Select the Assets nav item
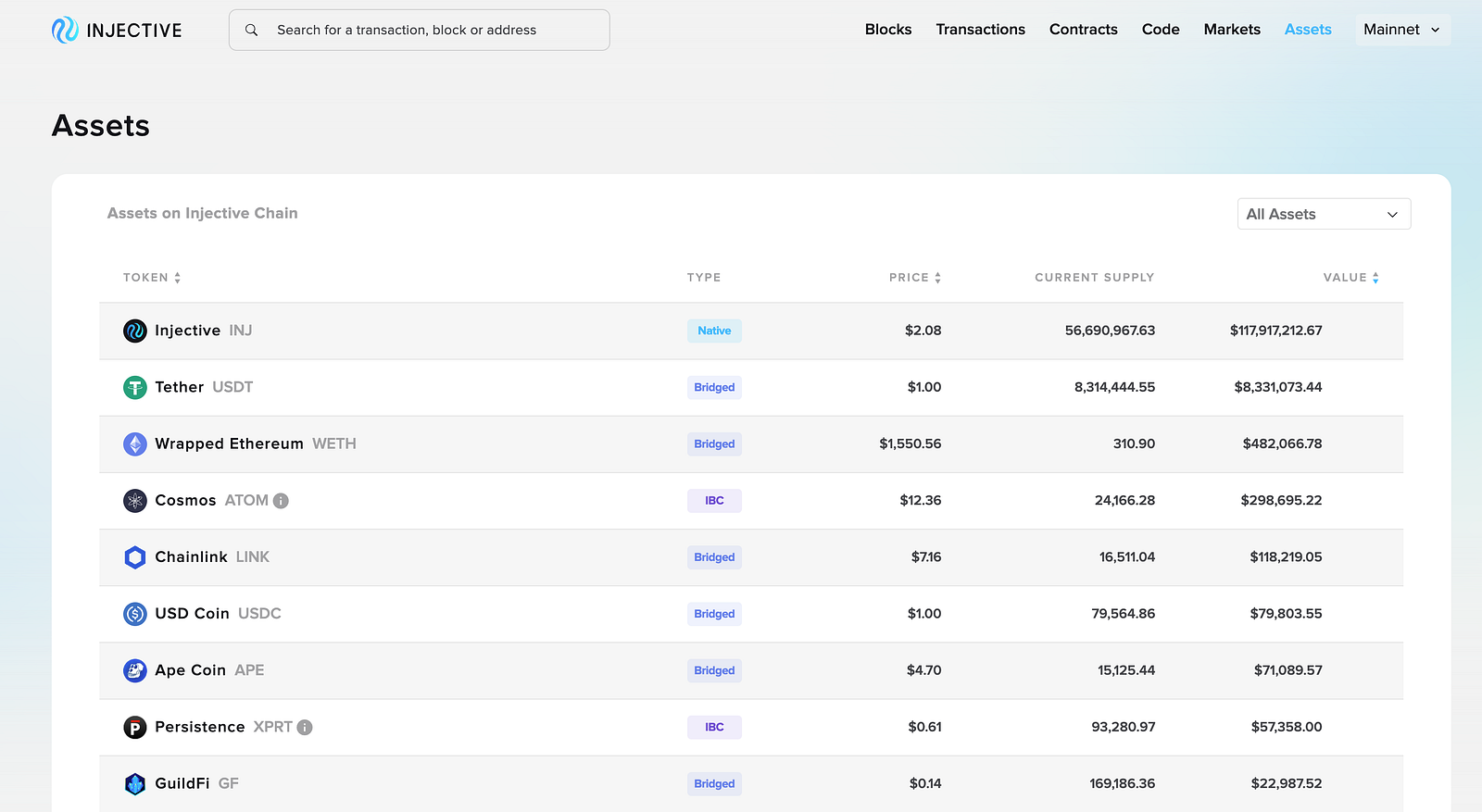Image resolution: width=1482 pixels, height=812 pixels. coord(1308,30)
